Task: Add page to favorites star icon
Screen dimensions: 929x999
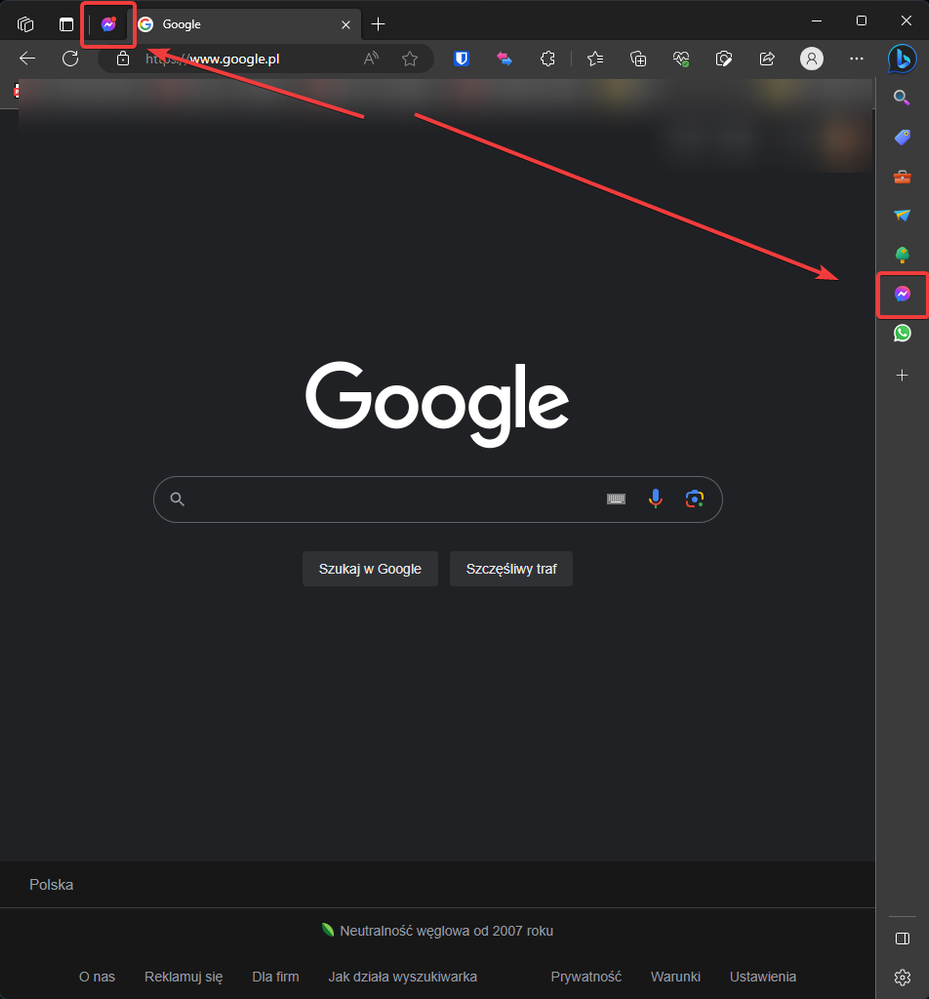Action: 410,59
